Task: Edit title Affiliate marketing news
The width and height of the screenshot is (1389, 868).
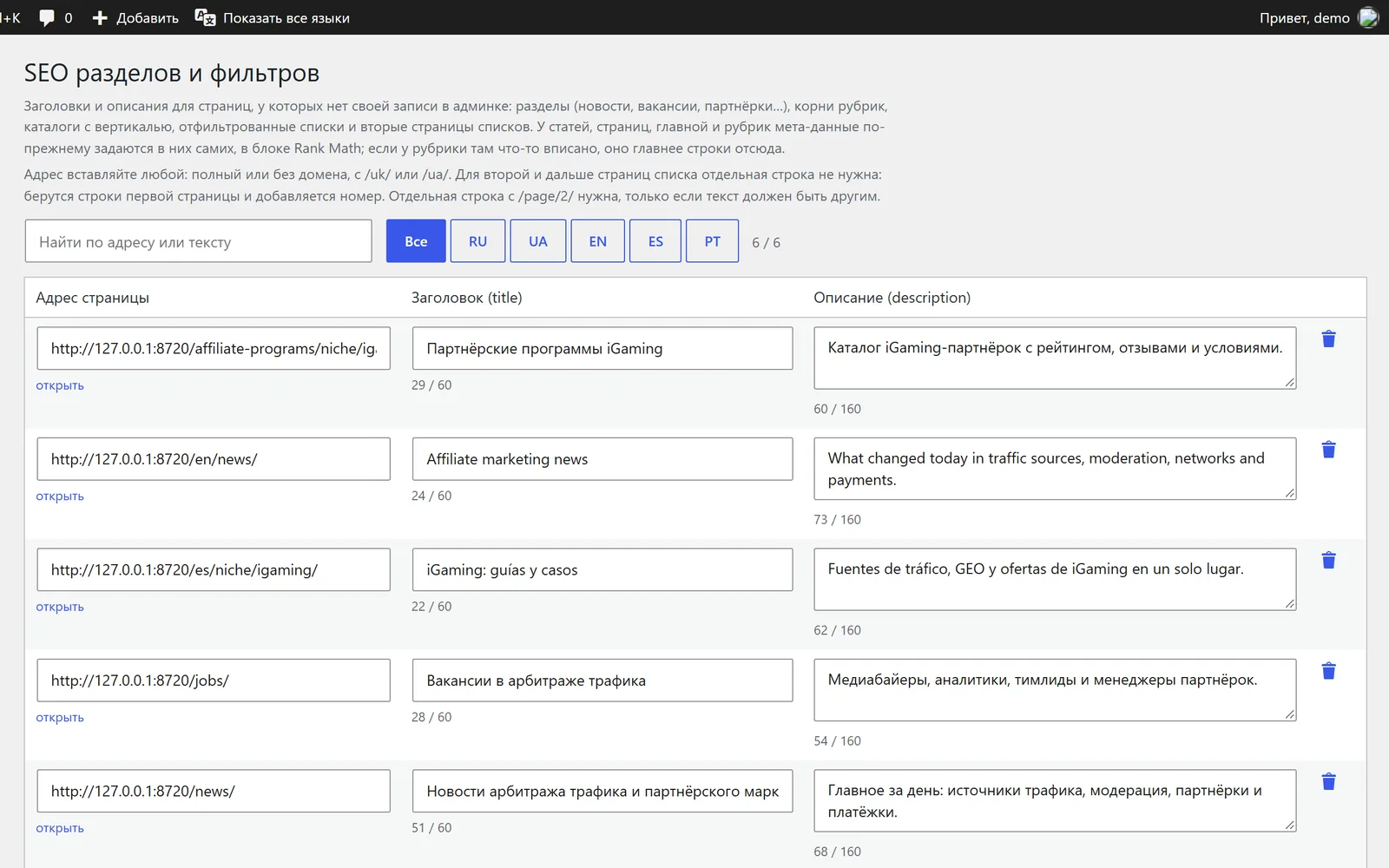Action: (602, 459)
